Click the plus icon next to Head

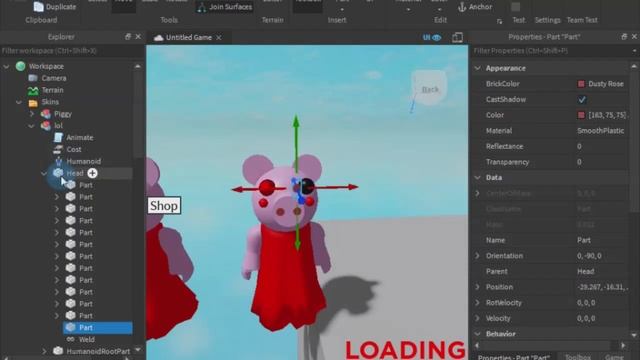(93, 173)
